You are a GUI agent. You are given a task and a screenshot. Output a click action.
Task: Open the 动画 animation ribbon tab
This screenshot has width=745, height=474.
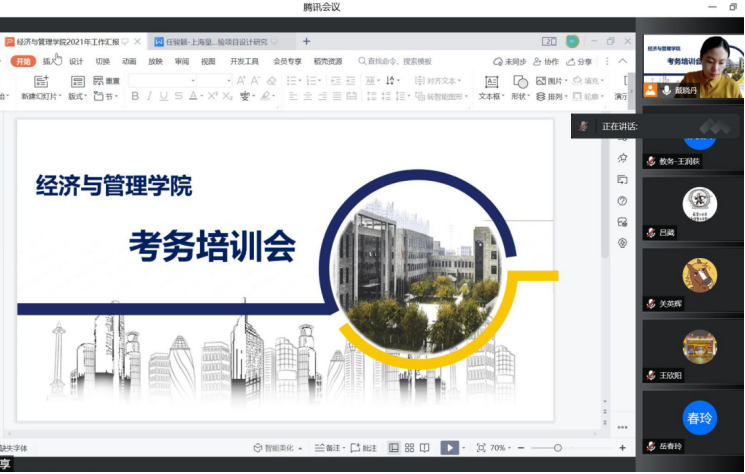[x=129, y=61]
